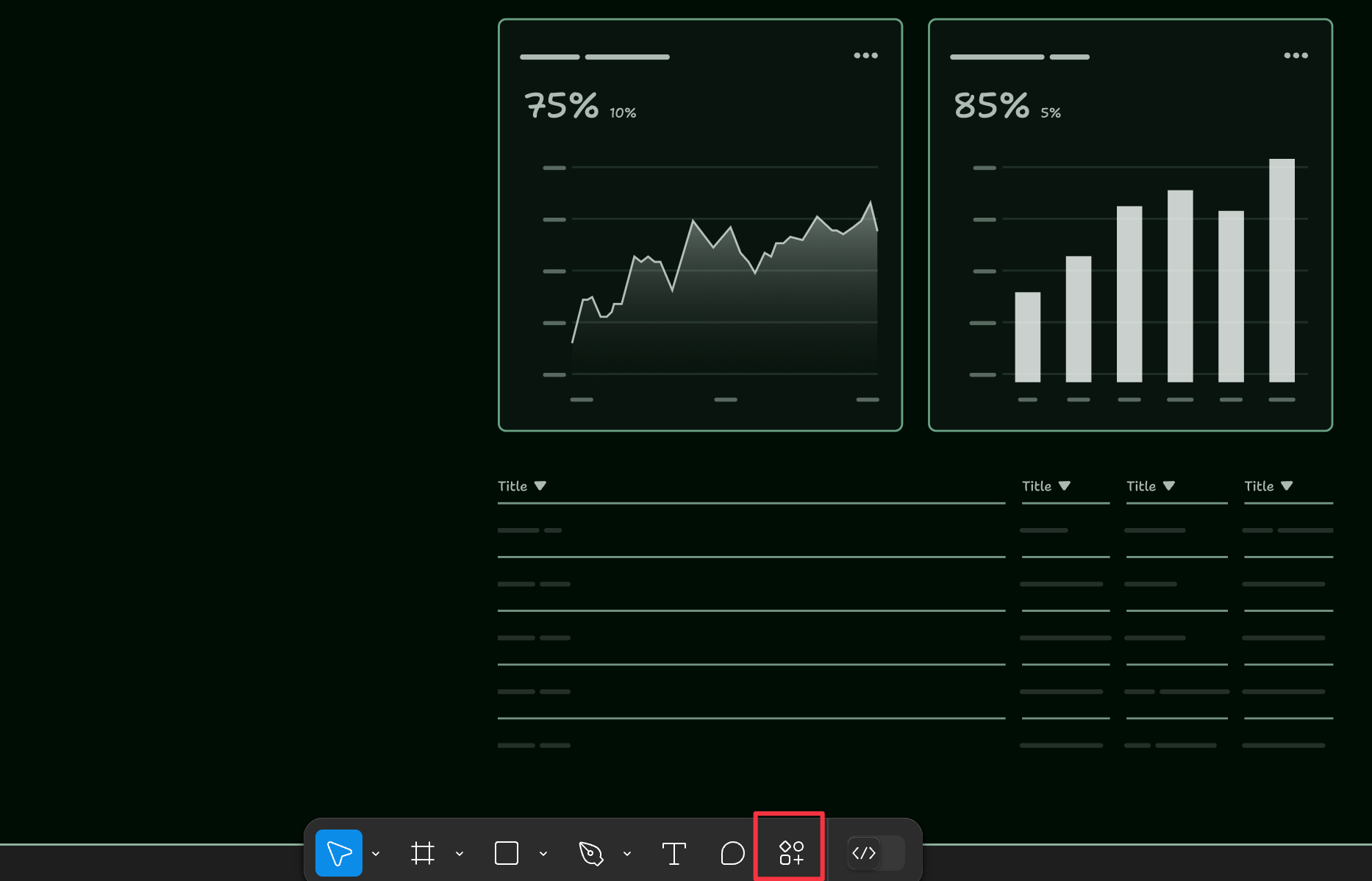
Task: Activate the Pen tool
Action: [x=590, y=853]
